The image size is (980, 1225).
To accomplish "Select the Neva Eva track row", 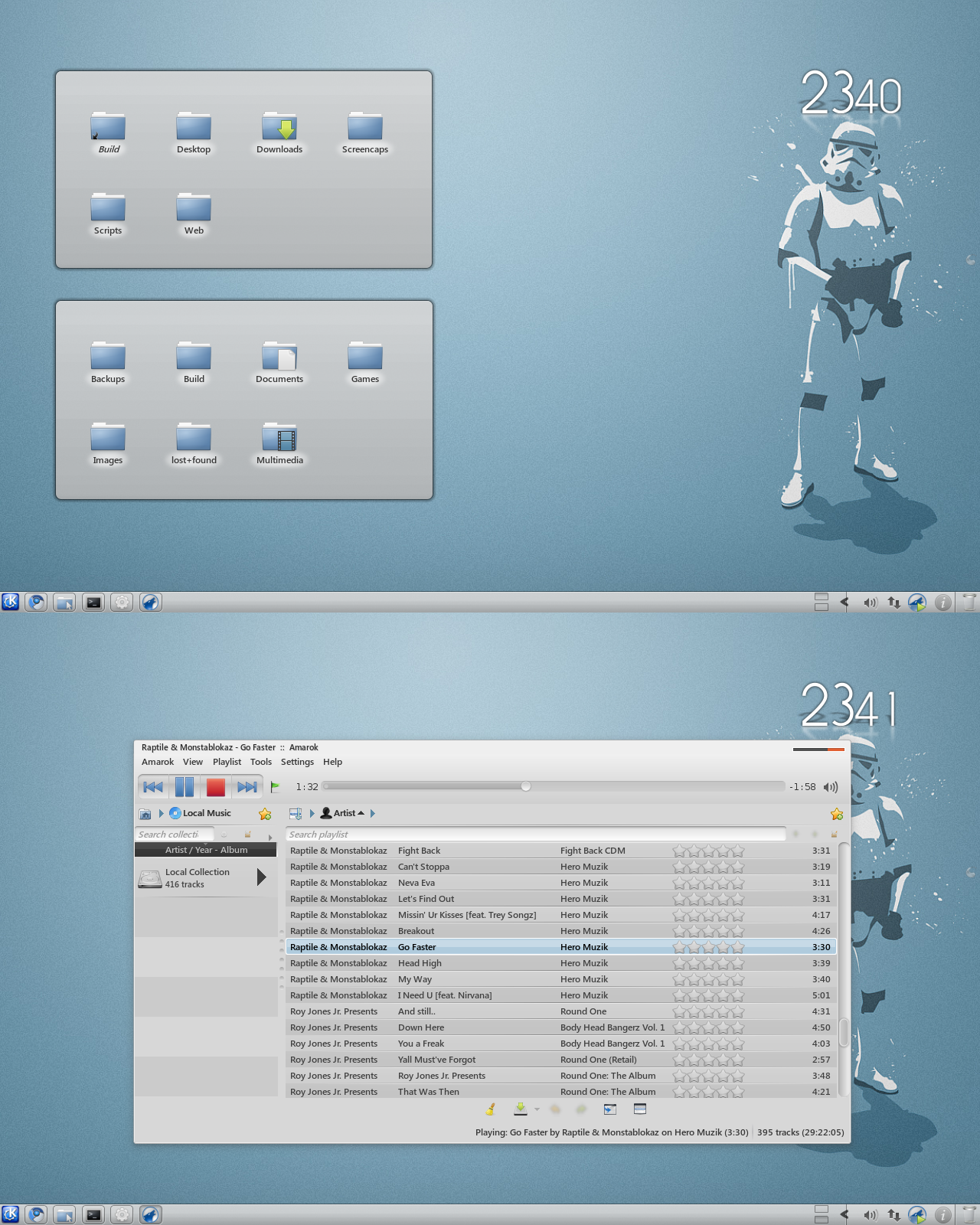I will coord(560,883).
